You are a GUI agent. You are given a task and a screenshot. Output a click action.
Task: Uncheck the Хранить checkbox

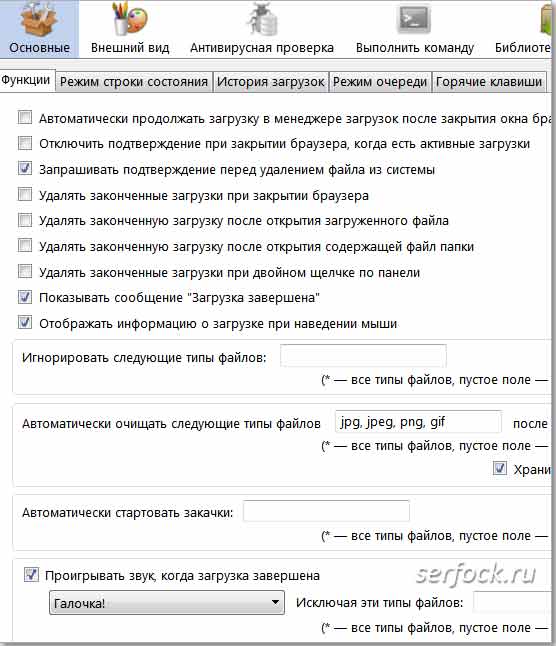click(x=500, y=468)
